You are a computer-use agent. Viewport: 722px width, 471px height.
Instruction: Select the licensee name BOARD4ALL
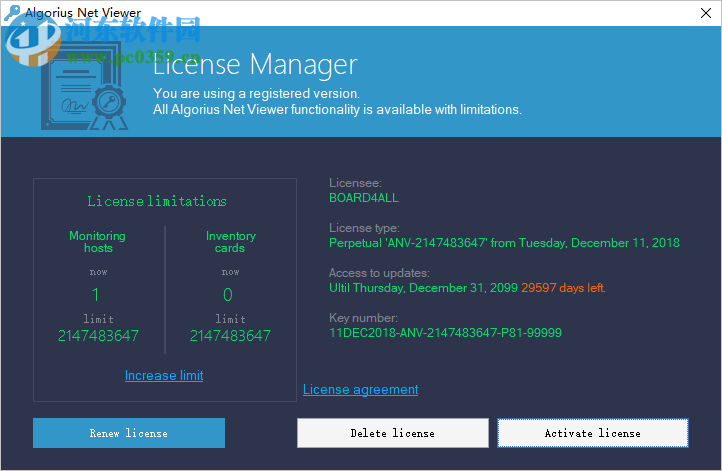coord(364,198)
